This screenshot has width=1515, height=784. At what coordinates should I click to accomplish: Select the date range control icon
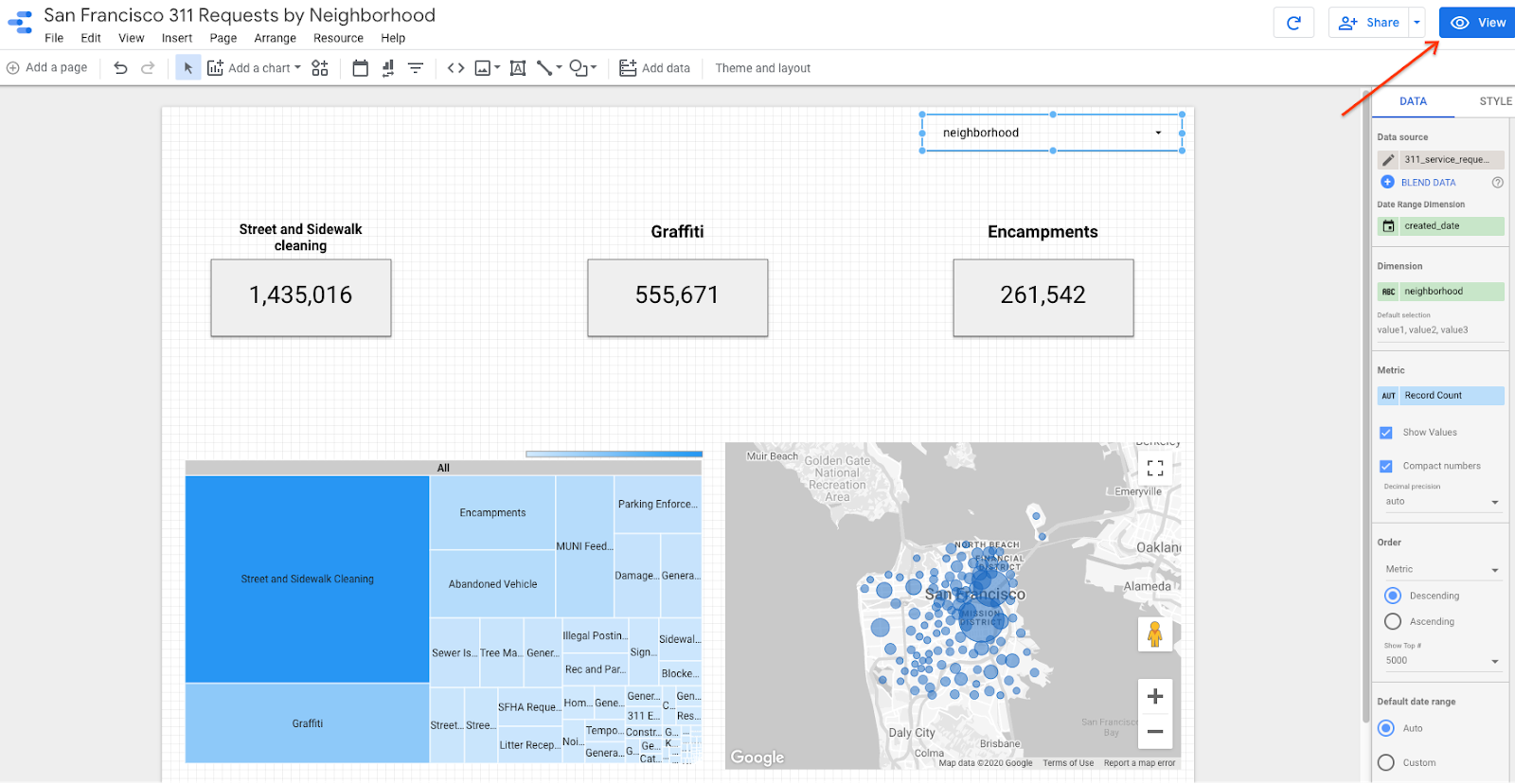click(x=360, y=68)
